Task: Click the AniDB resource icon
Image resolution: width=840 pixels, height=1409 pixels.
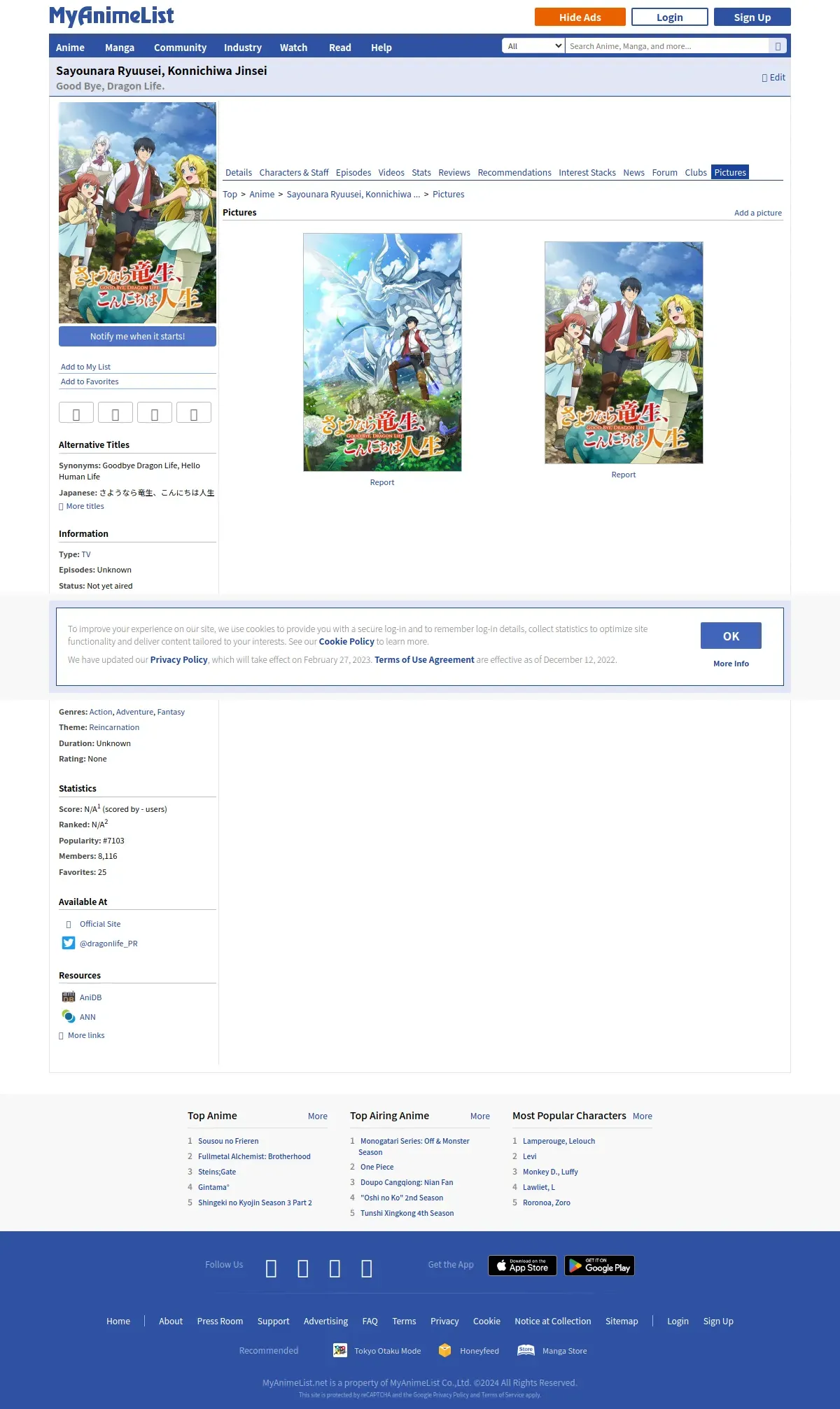Action: (x=68, y=997)
